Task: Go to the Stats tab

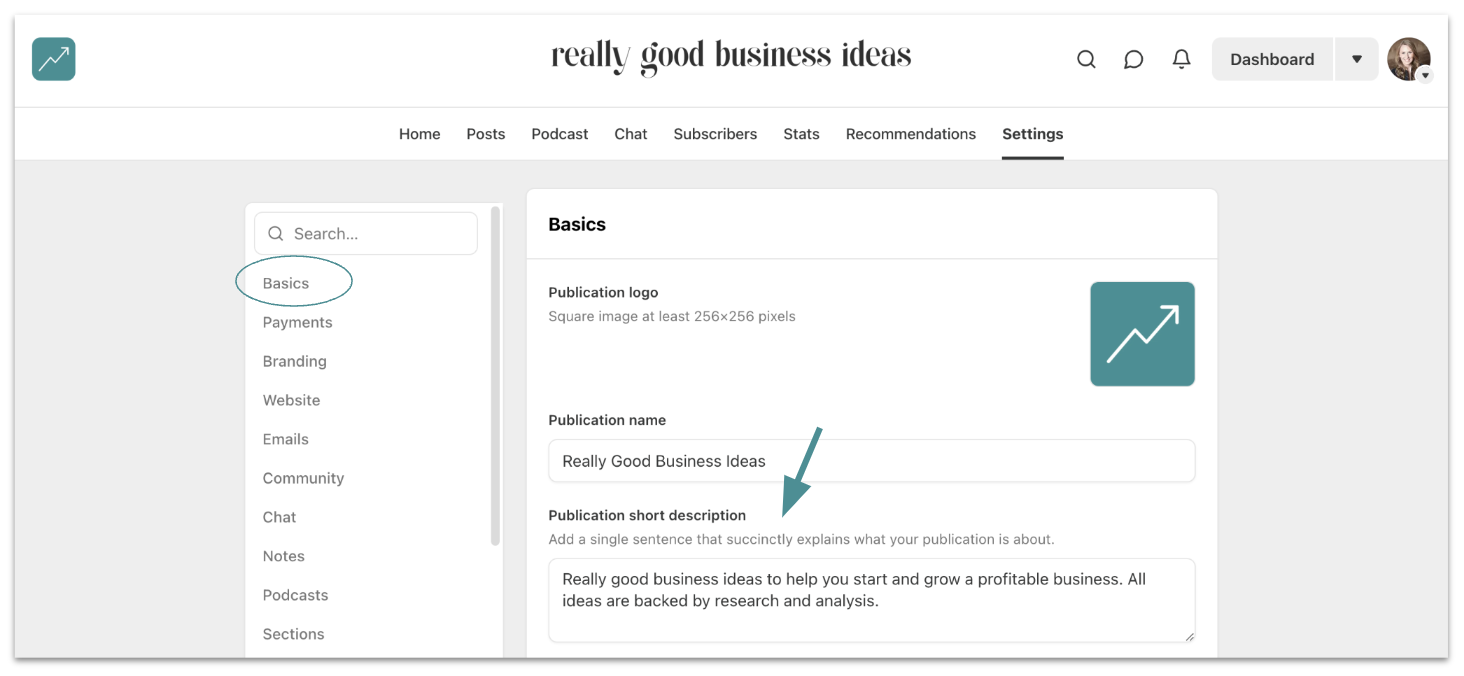Action: [x=801, y=134]
